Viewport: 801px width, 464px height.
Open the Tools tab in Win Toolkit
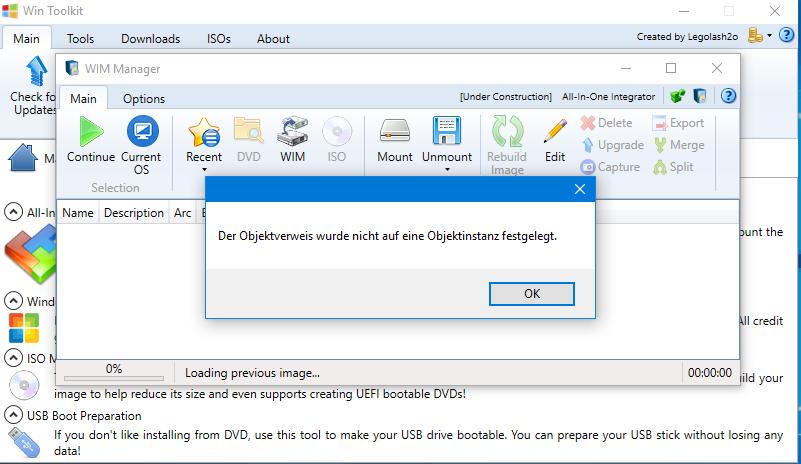point(81,39)
